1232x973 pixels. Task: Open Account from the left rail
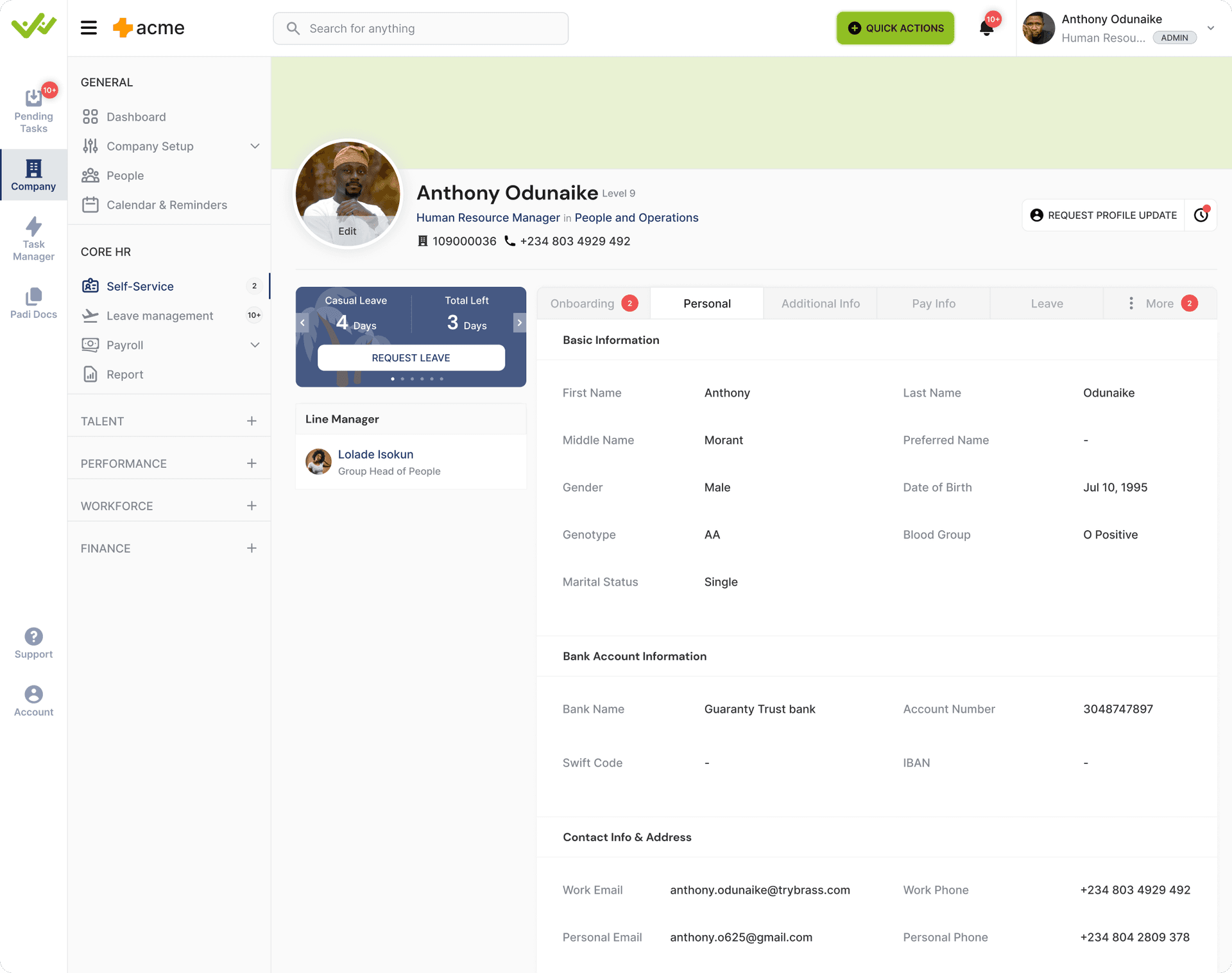tap(33, 701)
